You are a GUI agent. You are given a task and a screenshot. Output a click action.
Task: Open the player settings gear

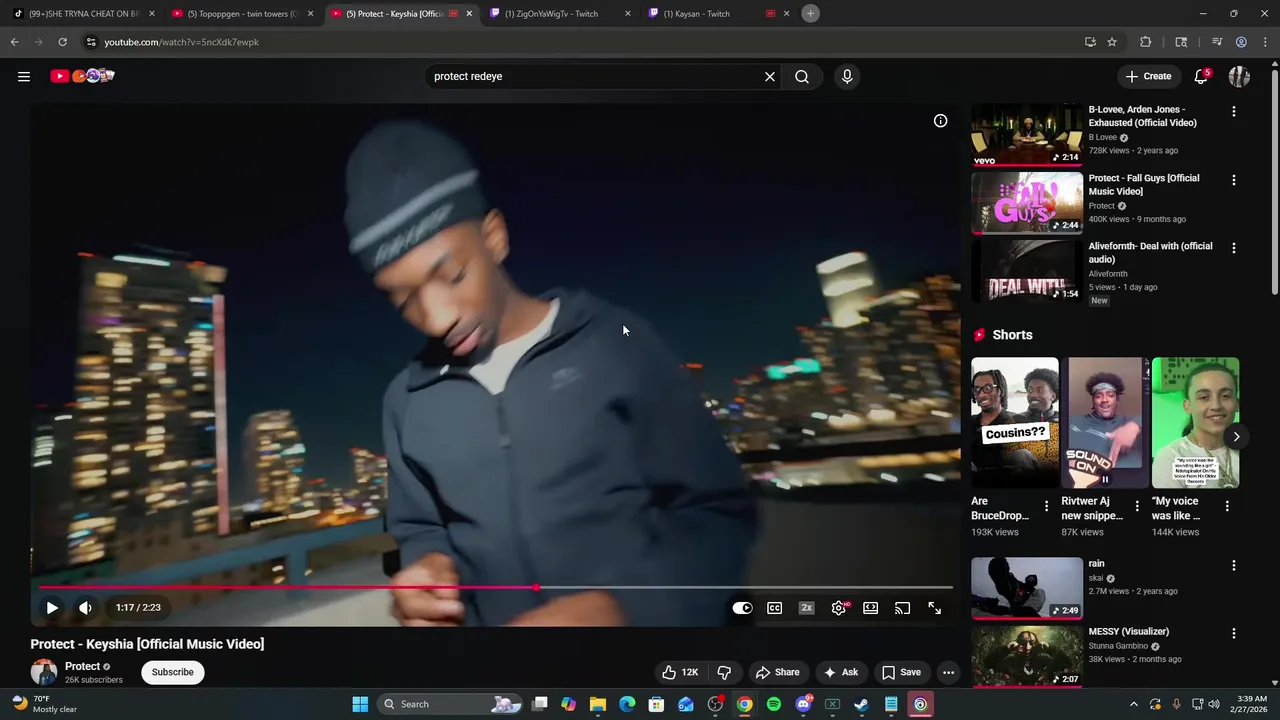[839, 608]
